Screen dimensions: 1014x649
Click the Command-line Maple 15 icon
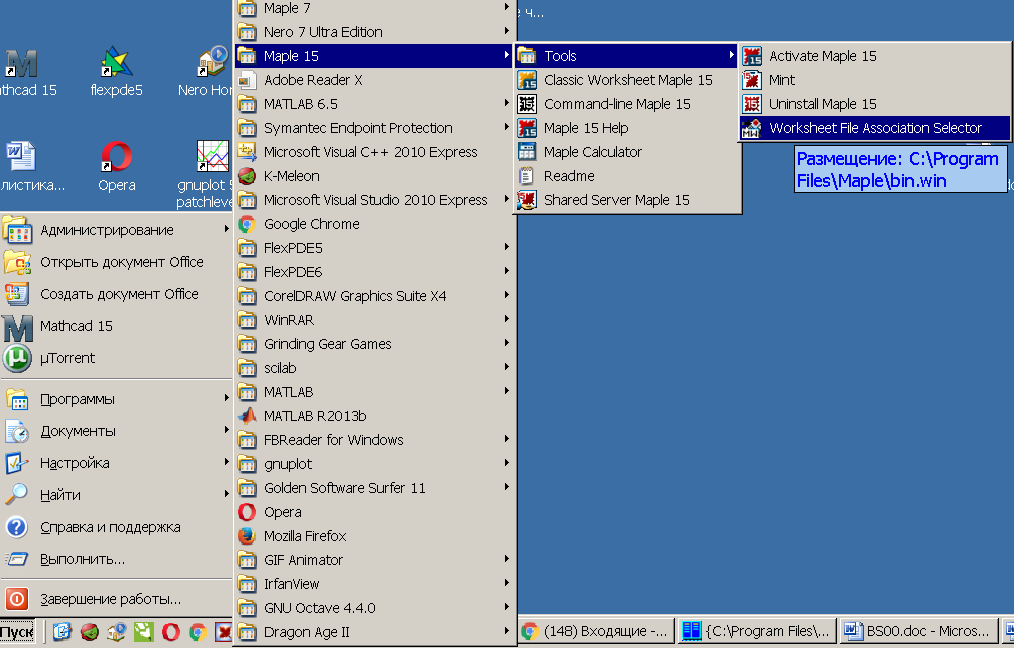pos(527,104)
